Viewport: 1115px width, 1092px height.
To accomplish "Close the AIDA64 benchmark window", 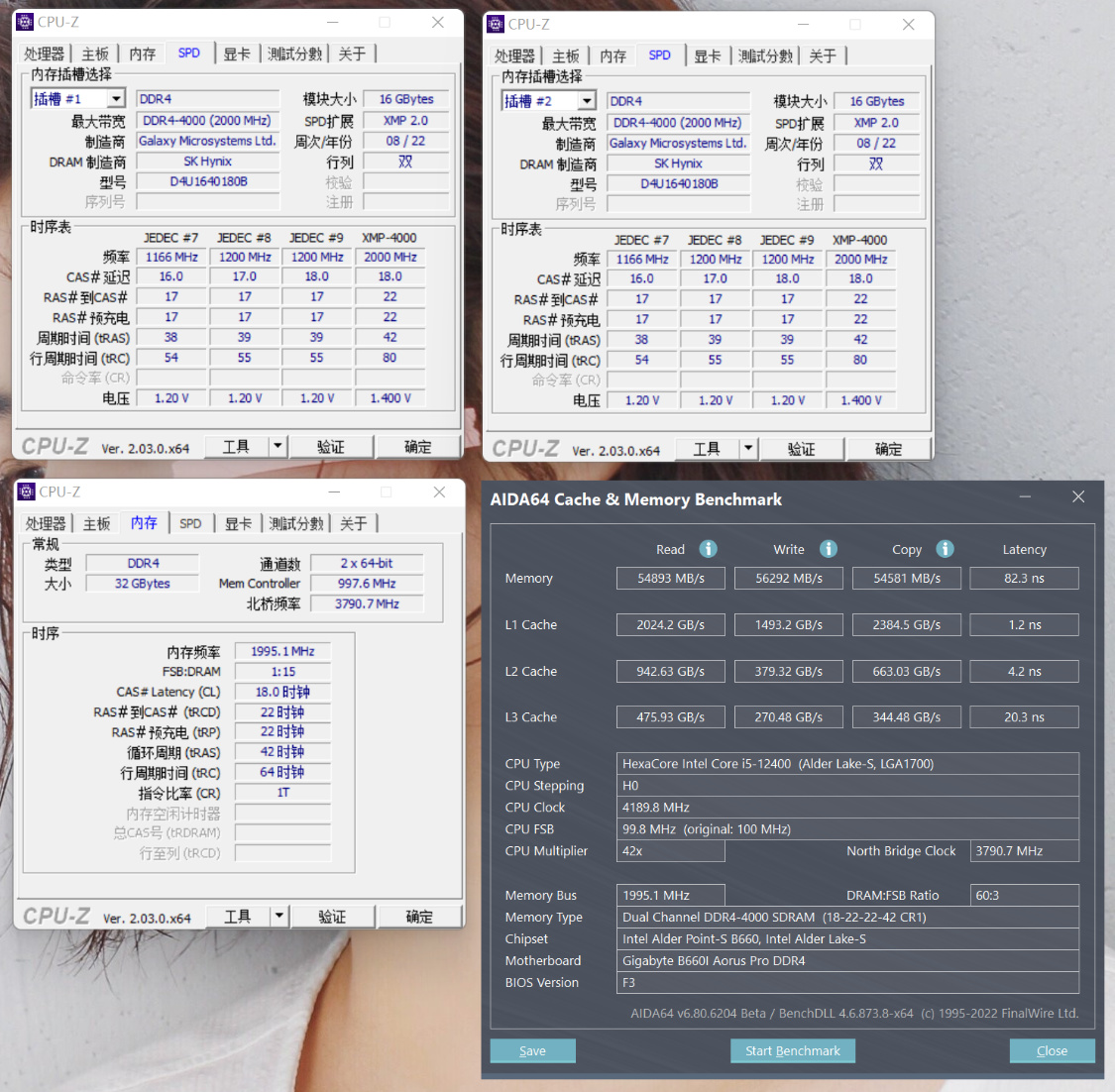I will tap(1078, 496).
